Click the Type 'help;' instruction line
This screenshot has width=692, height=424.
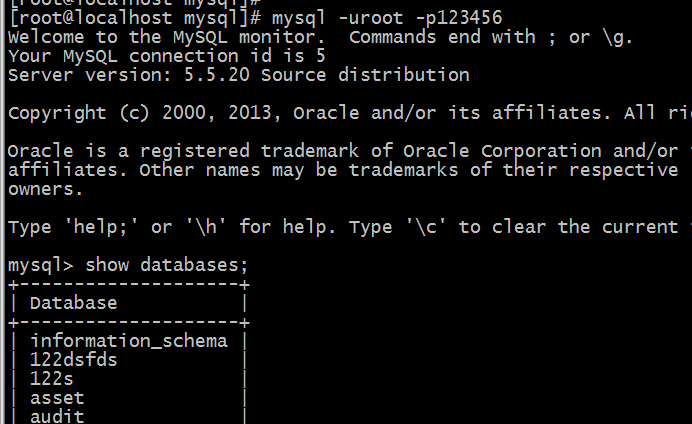(x=350, y=227)
